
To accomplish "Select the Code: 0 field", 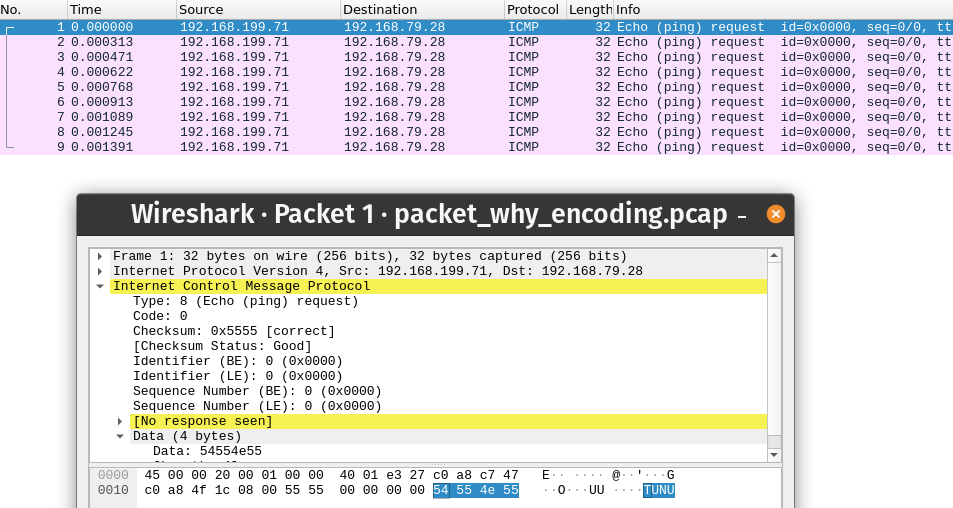I will click(x=160, y=316).
